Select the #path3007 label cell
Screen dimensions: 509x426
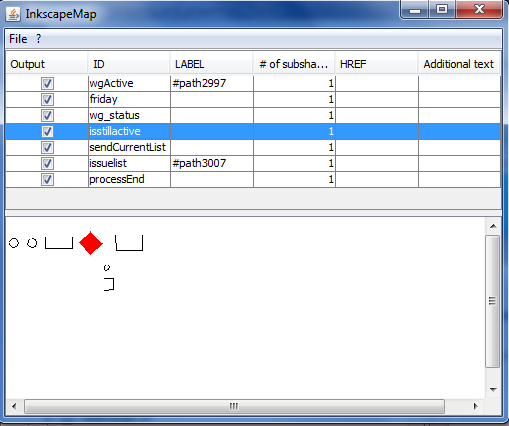(212, 163)
